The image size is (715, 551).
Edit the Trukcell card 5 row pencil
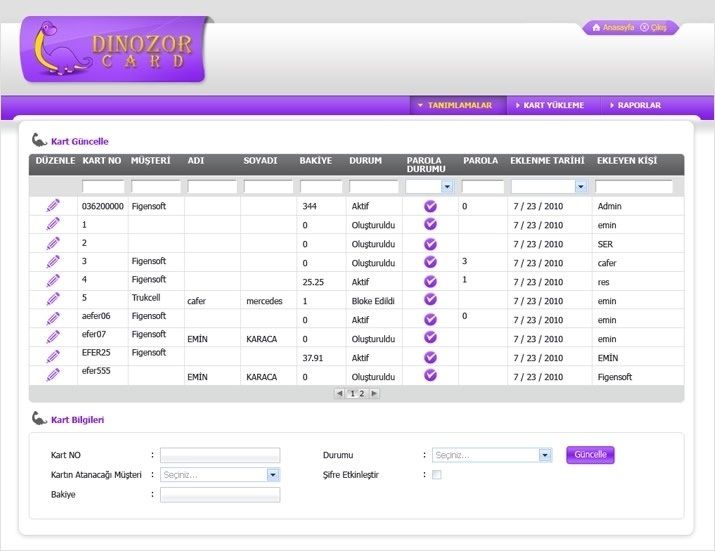[53, 299]
